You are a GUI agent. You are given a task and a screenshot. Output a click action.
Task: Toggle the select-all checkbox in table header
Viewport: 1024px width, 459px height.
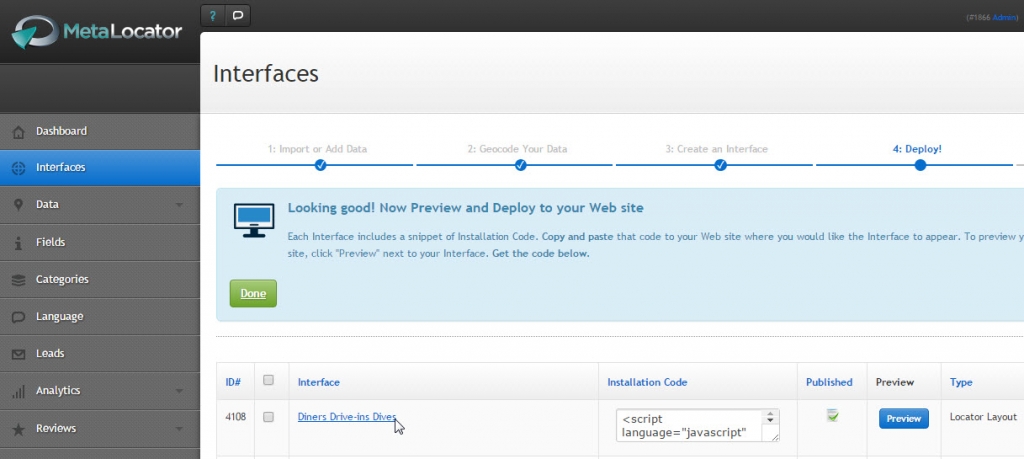click(268, 380)
